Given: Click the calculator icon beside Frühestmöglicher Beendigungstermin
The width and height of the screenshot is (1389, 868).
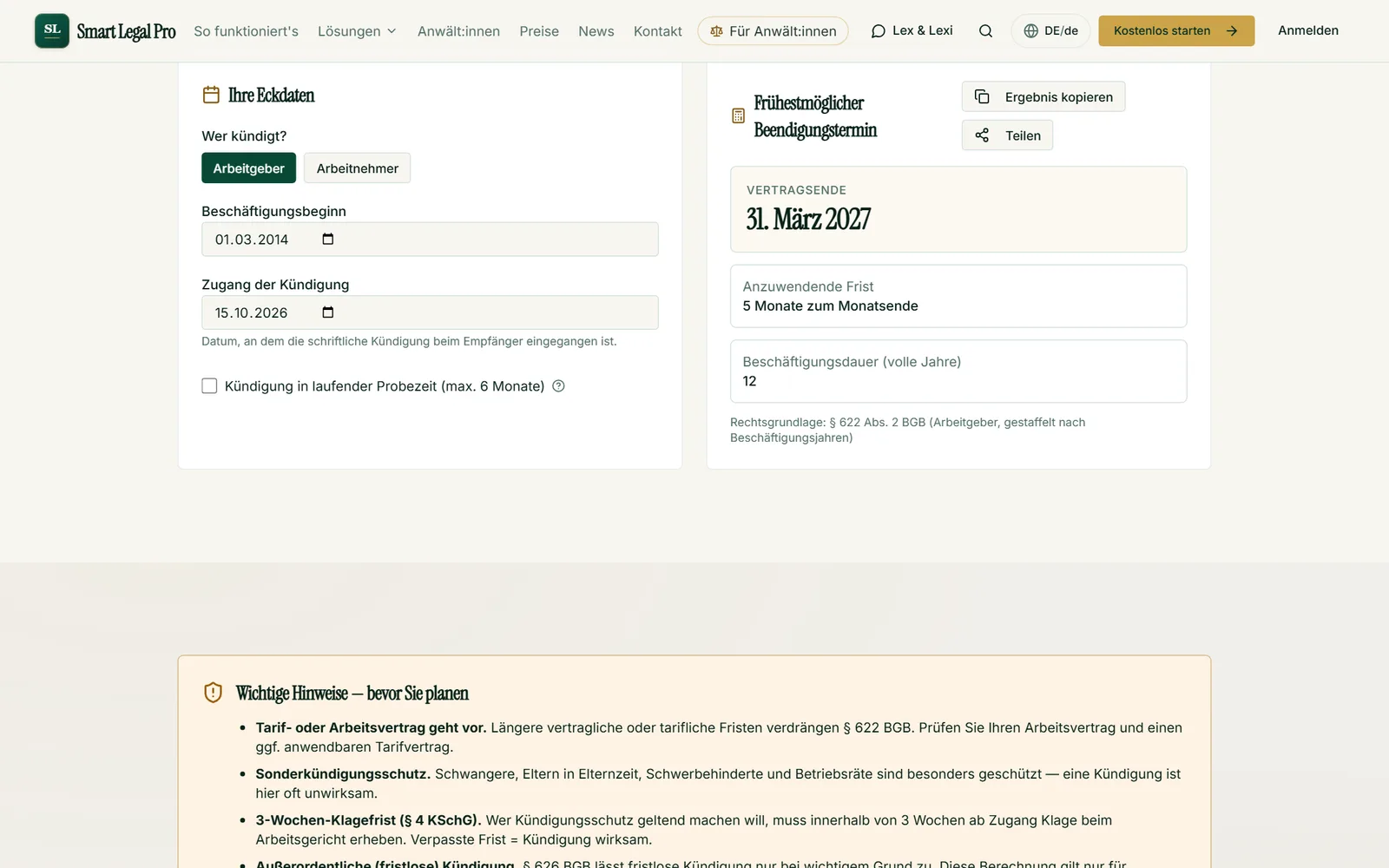Looking at the screenshot, I should (x=738, y=116).
